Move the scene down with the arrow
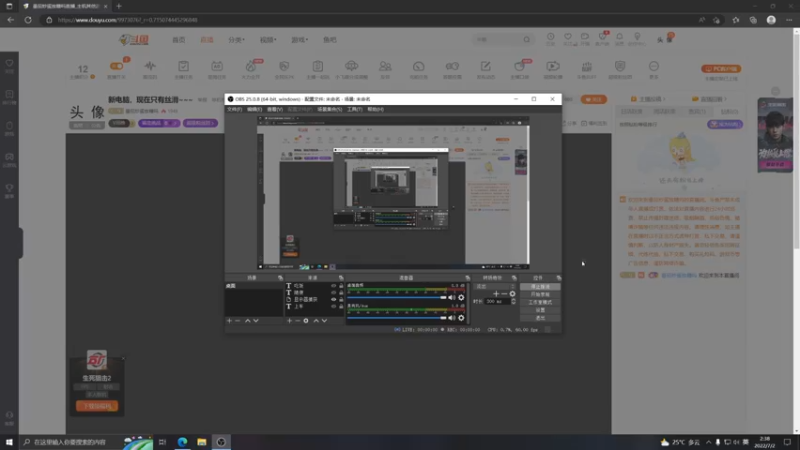800x450 pixels. tap(256, 321)
